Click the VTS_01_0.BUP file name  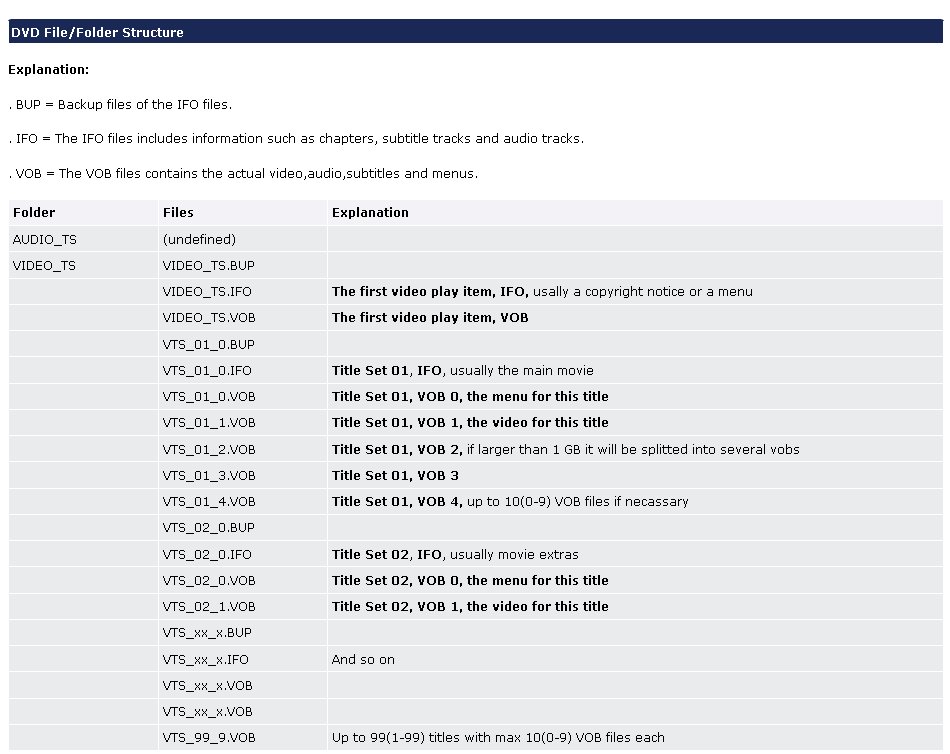tap(208, 344)
